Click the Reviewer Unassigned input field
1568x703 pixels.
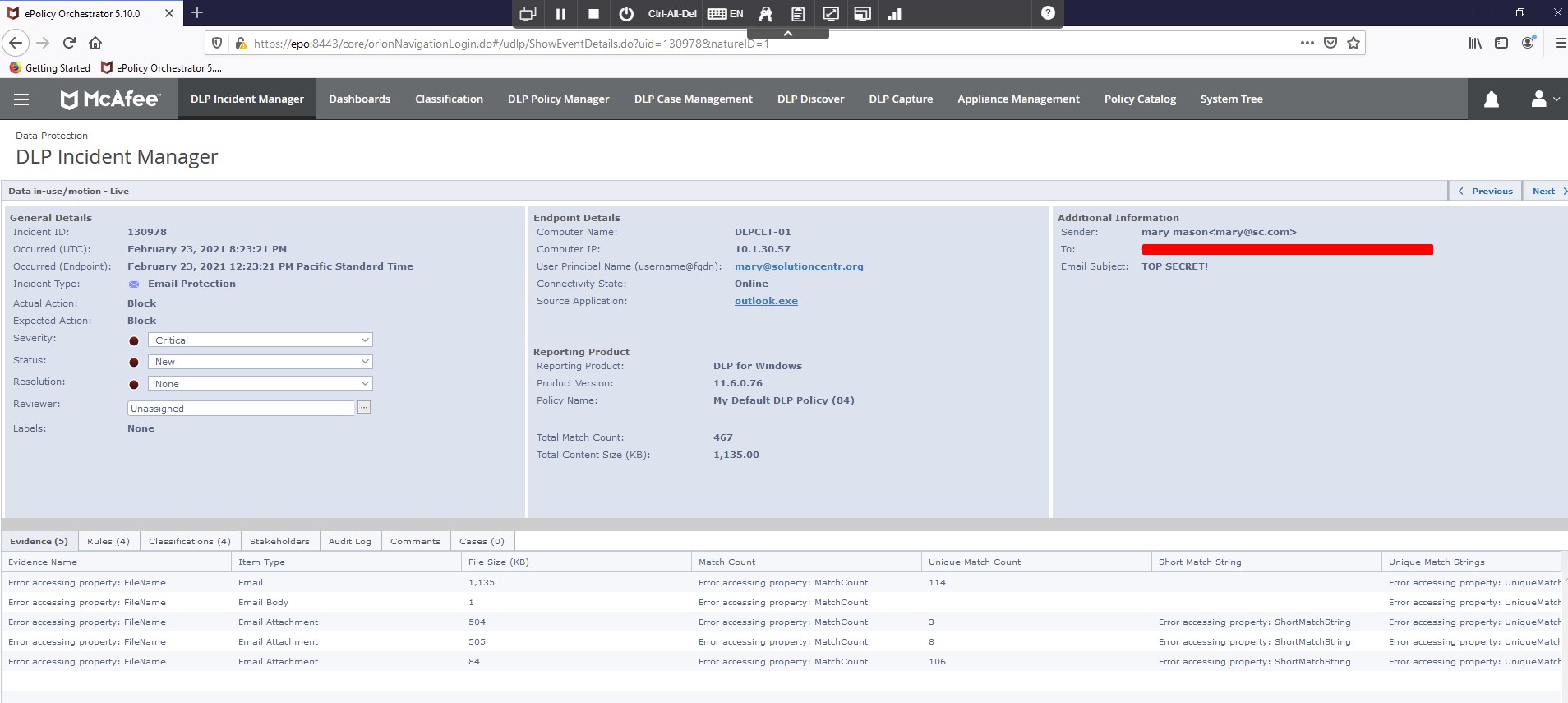[x=241, y=409]
